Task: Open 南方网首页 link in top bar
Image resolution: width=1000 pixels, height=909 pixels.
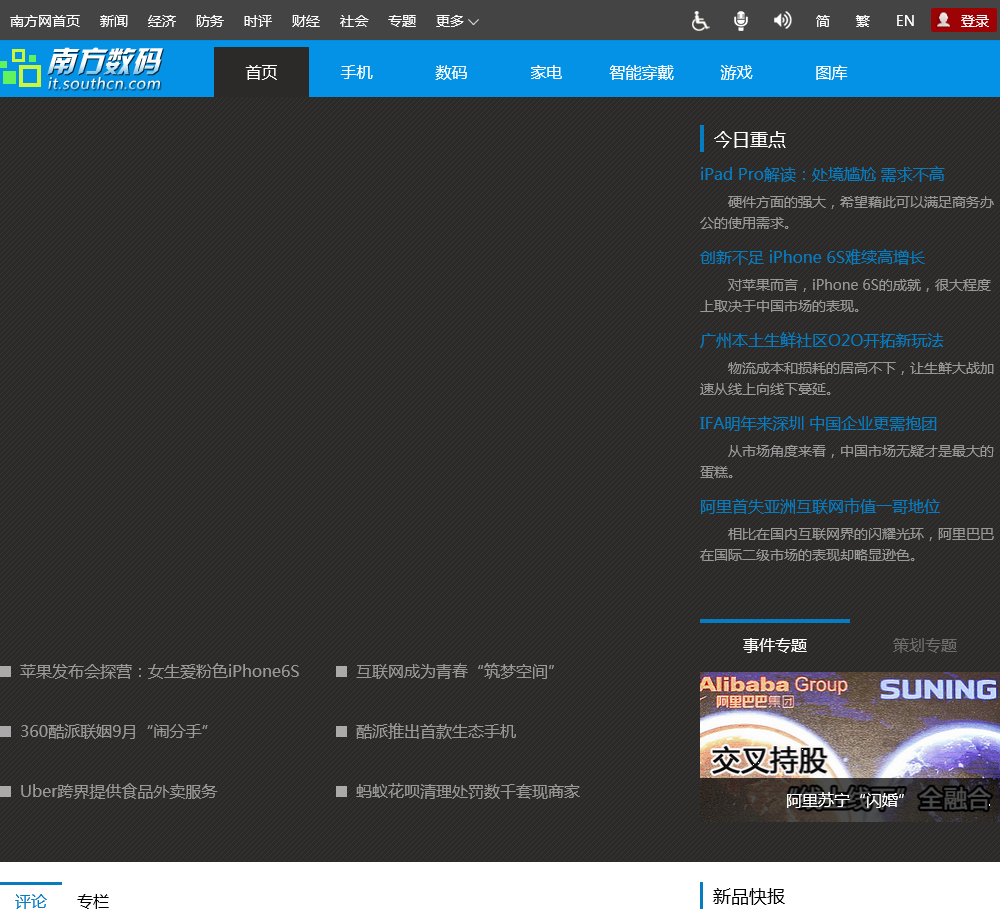Action: 45,21
